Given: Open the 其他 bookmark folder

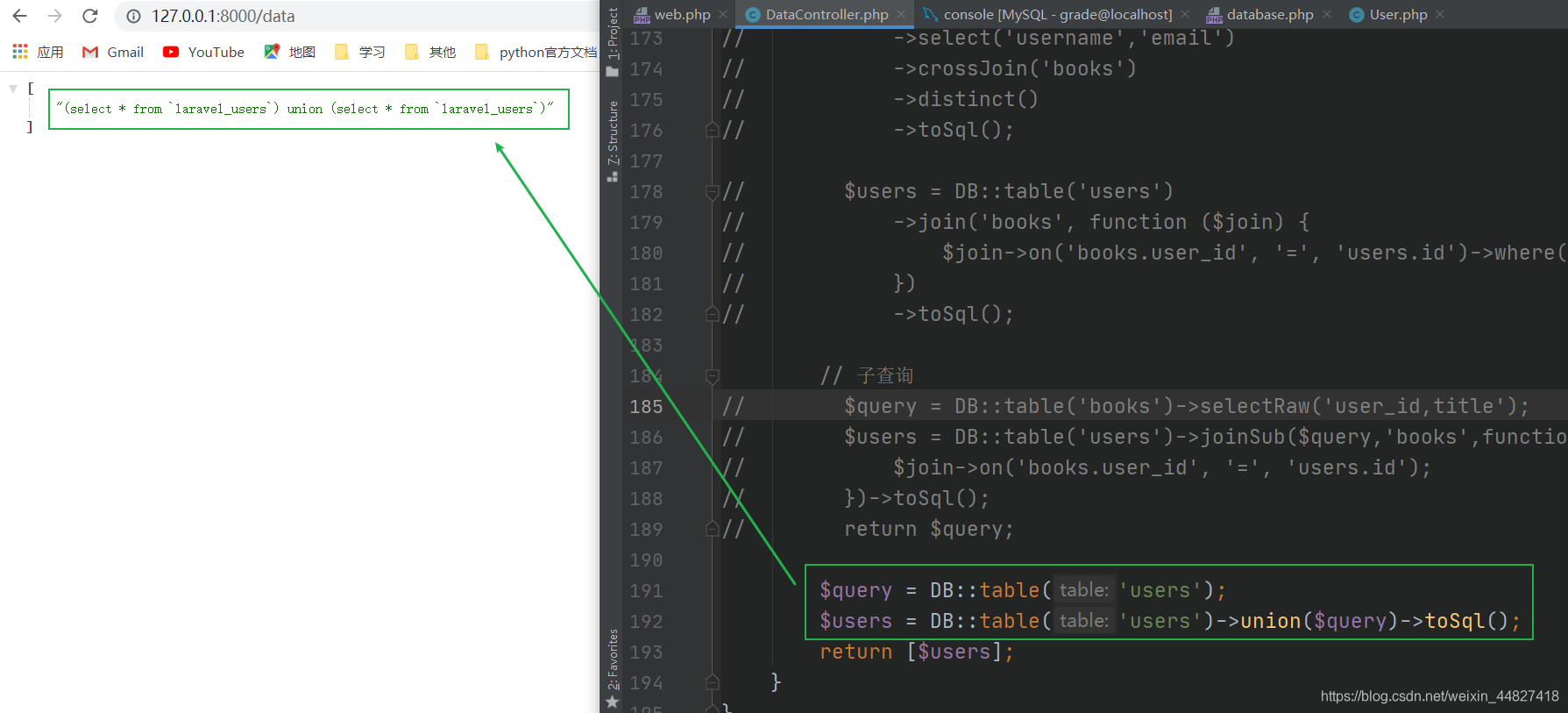Looking at the screenshot, I should coord(430,52).
